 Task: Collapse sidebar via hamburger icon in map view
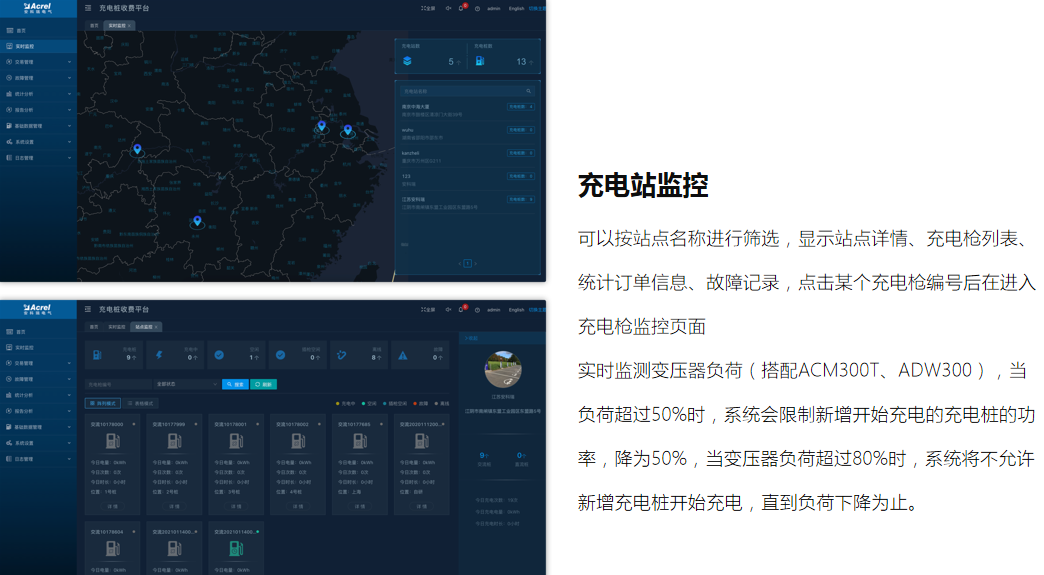pyautogui.click(x=88, y=8)
